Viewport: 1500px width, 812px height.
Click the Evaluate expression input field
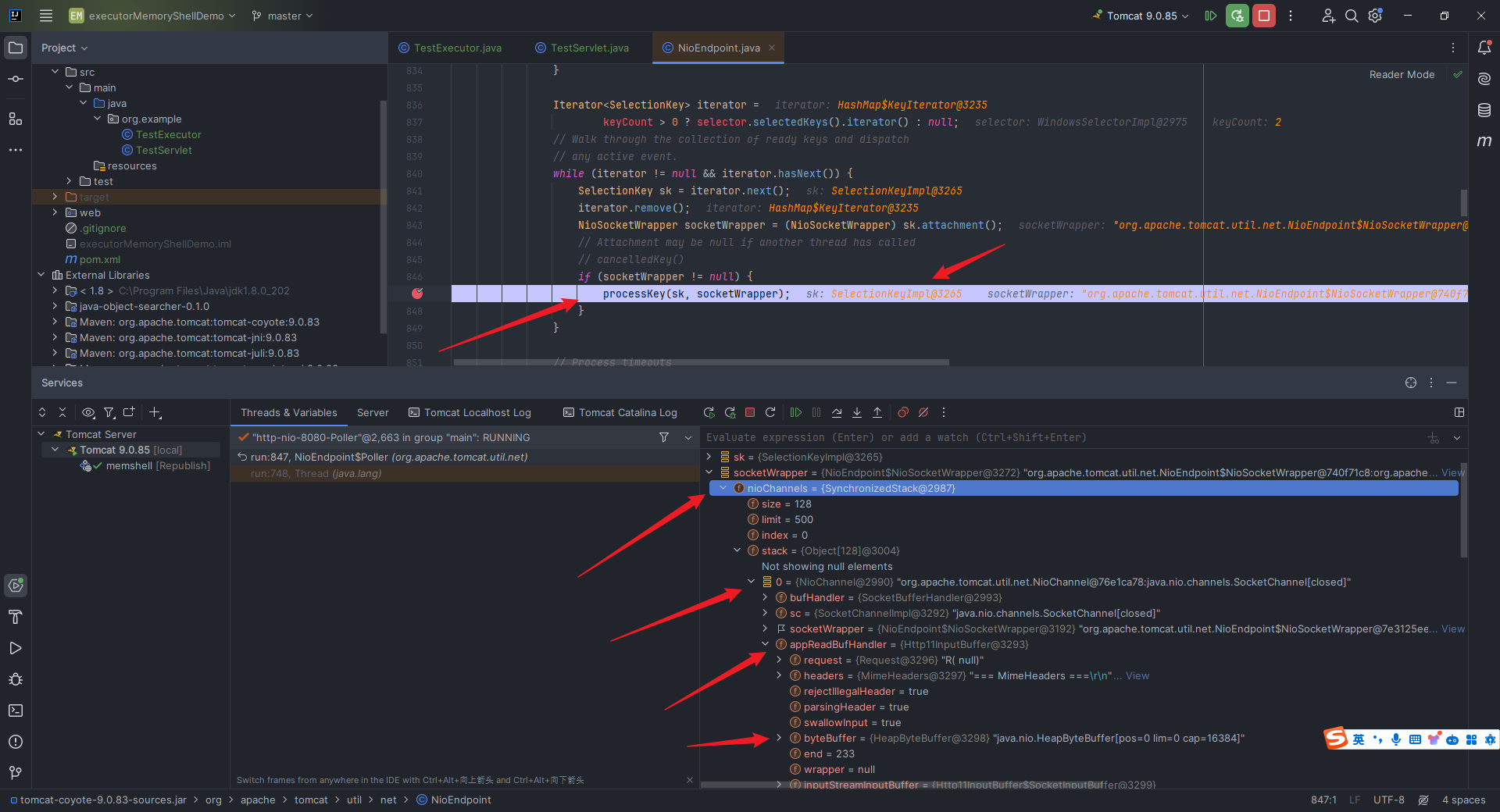pyautogui.click(x=1062, y=437)
